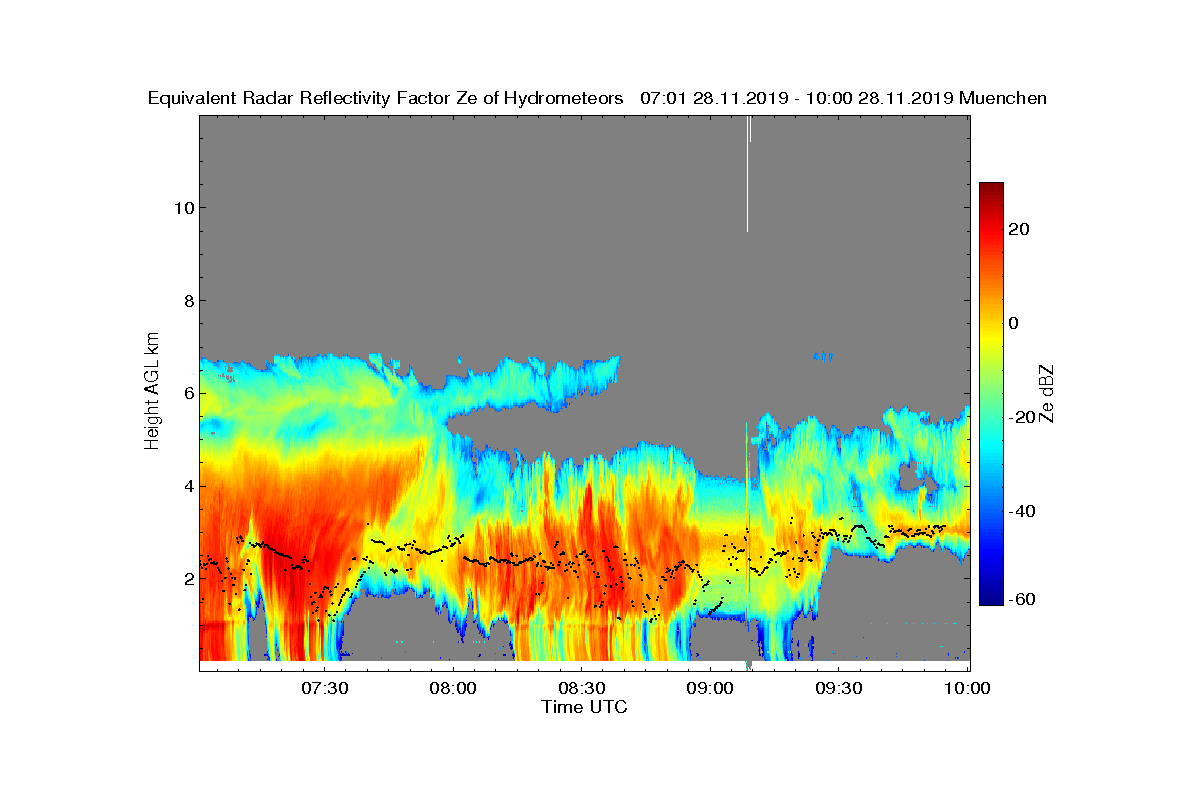Click the colorbar value 0
Viewport: 1200px width, 800px height.
point(1015,323)
